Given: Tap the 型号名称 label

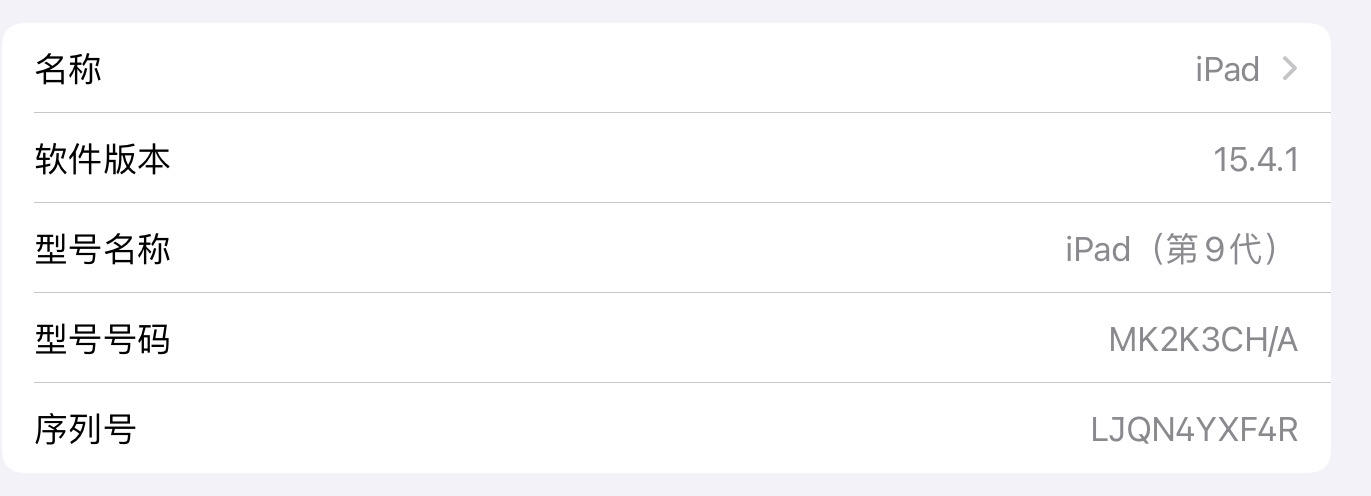Looking at the screenshot, I should (x=102, y=249).
